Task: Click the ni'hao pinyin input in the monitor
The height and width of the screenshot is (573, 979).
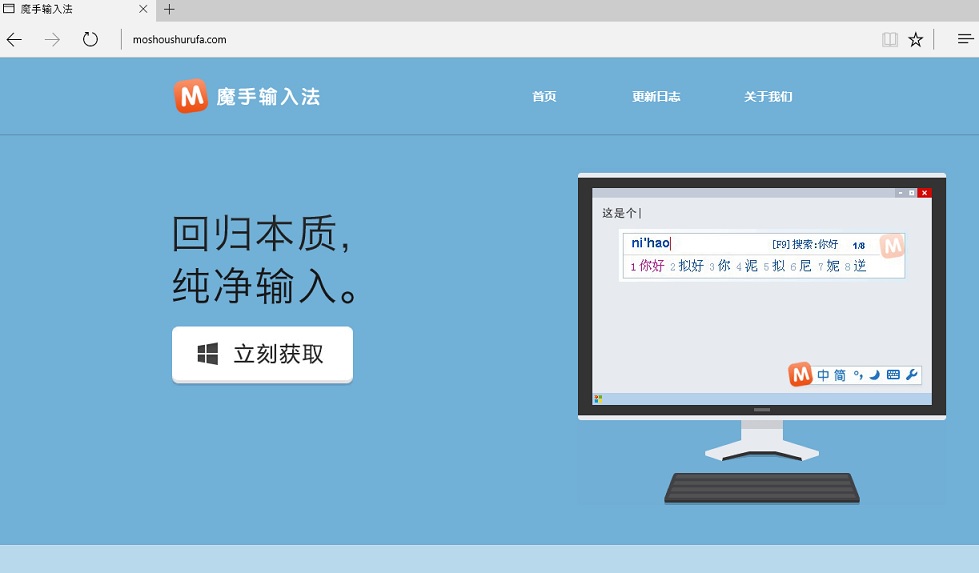Action: click(x=651, y=243)
